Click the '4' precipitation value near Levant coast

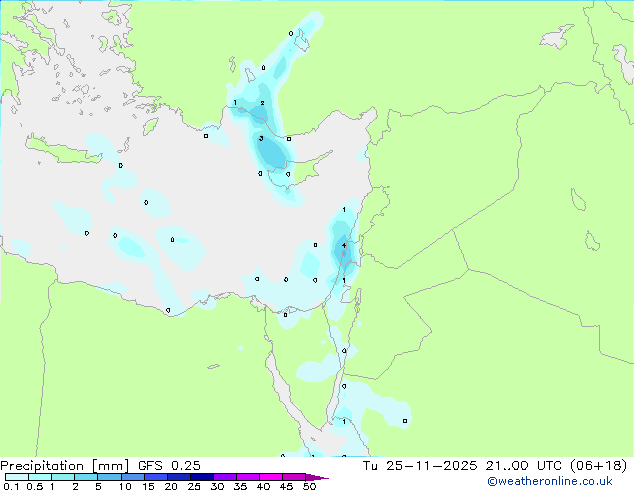[344, 245]
